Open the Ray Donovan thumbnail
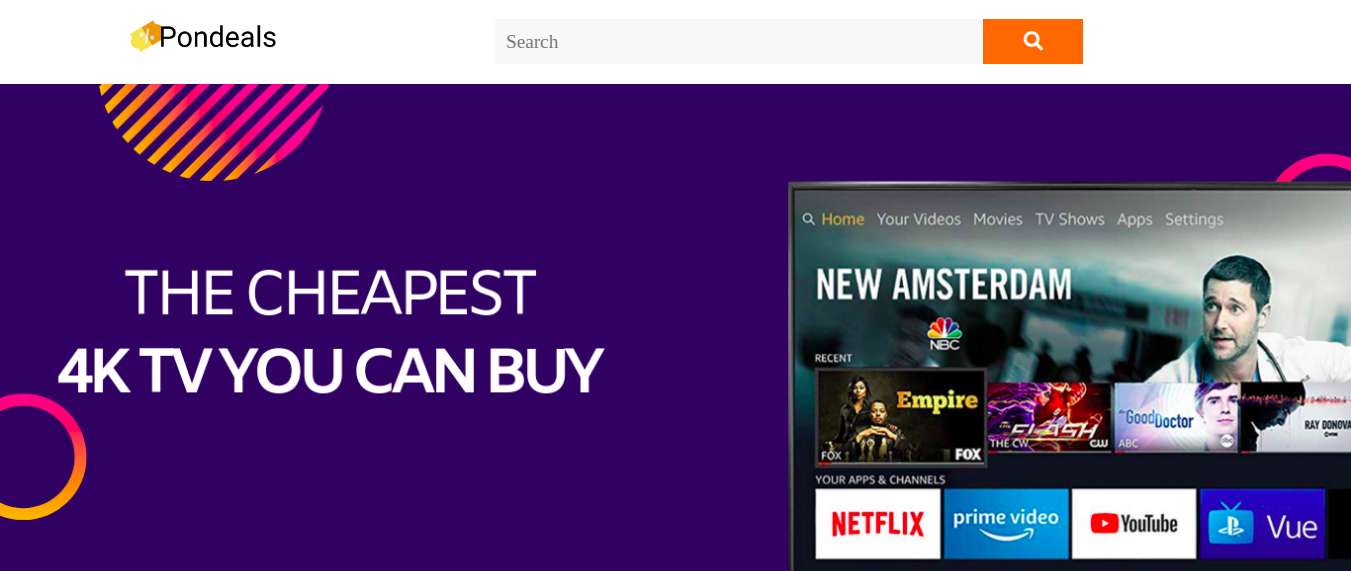This screenshot has width=1351, height=571. click(1296, 417)
